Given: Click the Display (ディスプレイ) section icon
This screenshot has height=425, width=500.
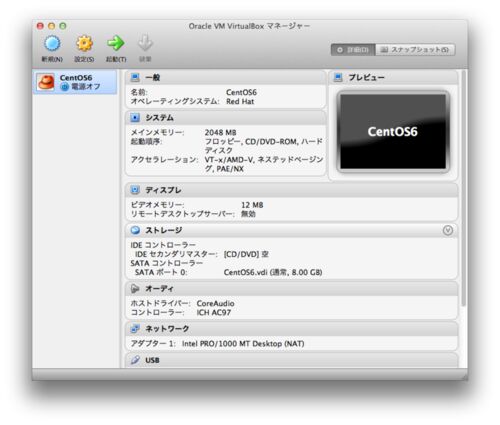Looking at the screenshot, I should pos(135,190).
